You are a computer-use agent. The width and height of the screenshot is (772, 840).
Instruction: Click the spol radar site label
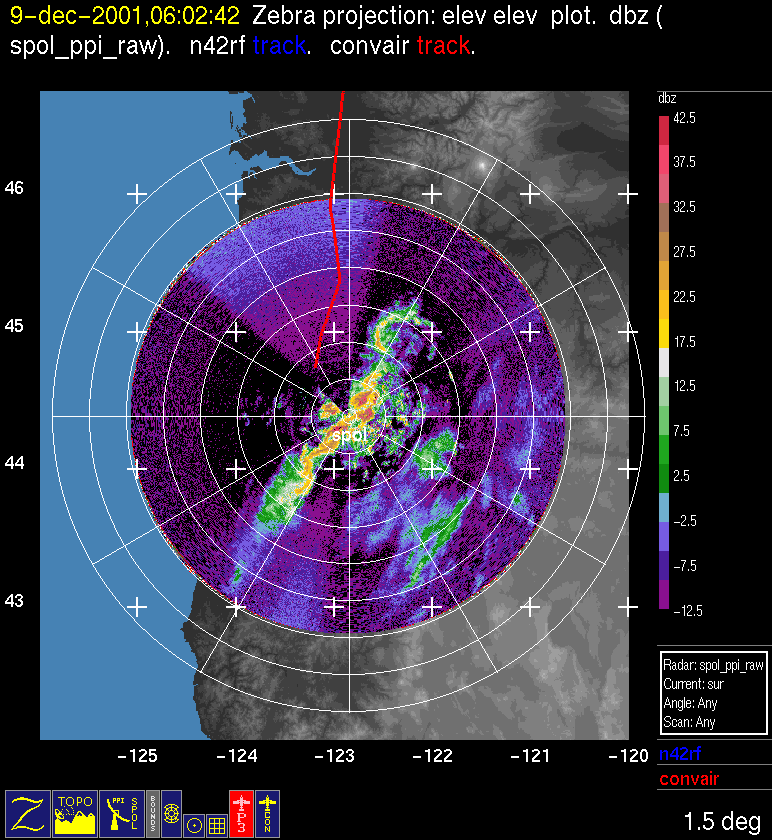pyautogui.click(x=349, y=435)
